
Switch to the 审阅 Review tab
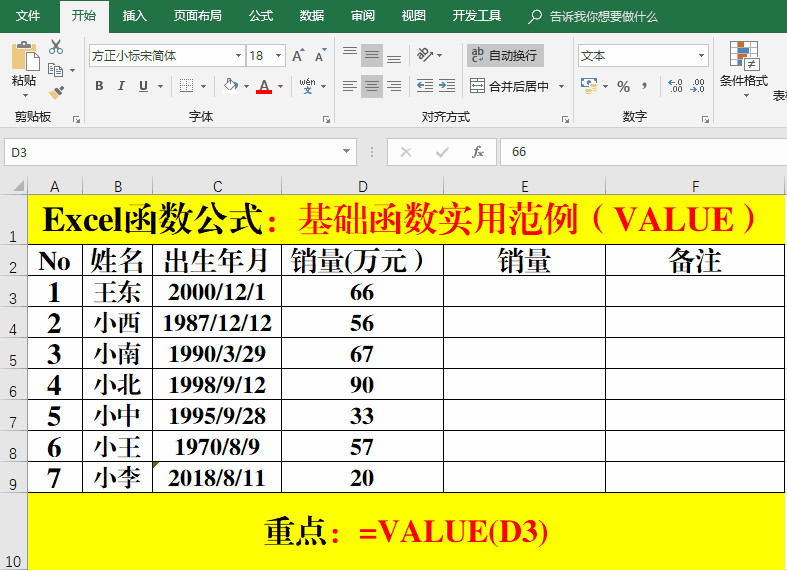point(363,16)
